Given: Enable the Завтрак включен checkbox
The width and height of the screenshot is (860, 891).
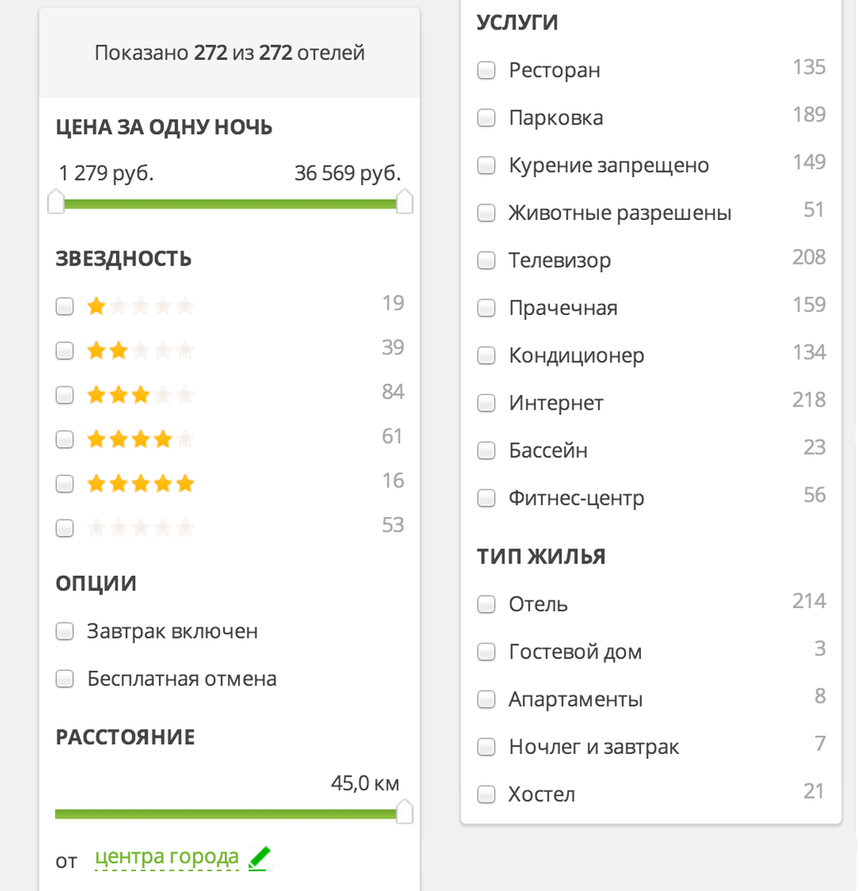Looking at the screenshot, I should click(64, 631).
